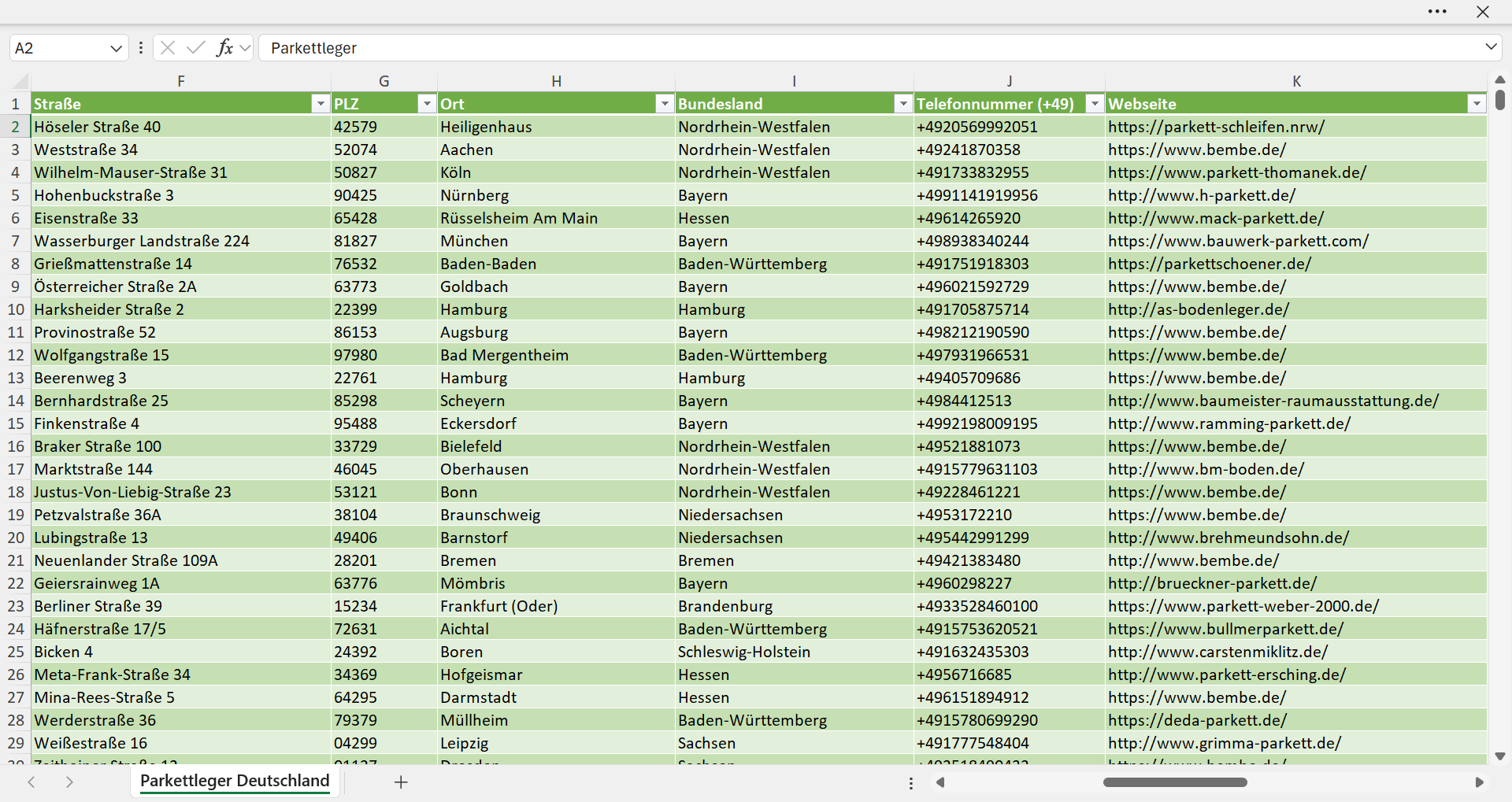Select column I header

coord(795,81)
